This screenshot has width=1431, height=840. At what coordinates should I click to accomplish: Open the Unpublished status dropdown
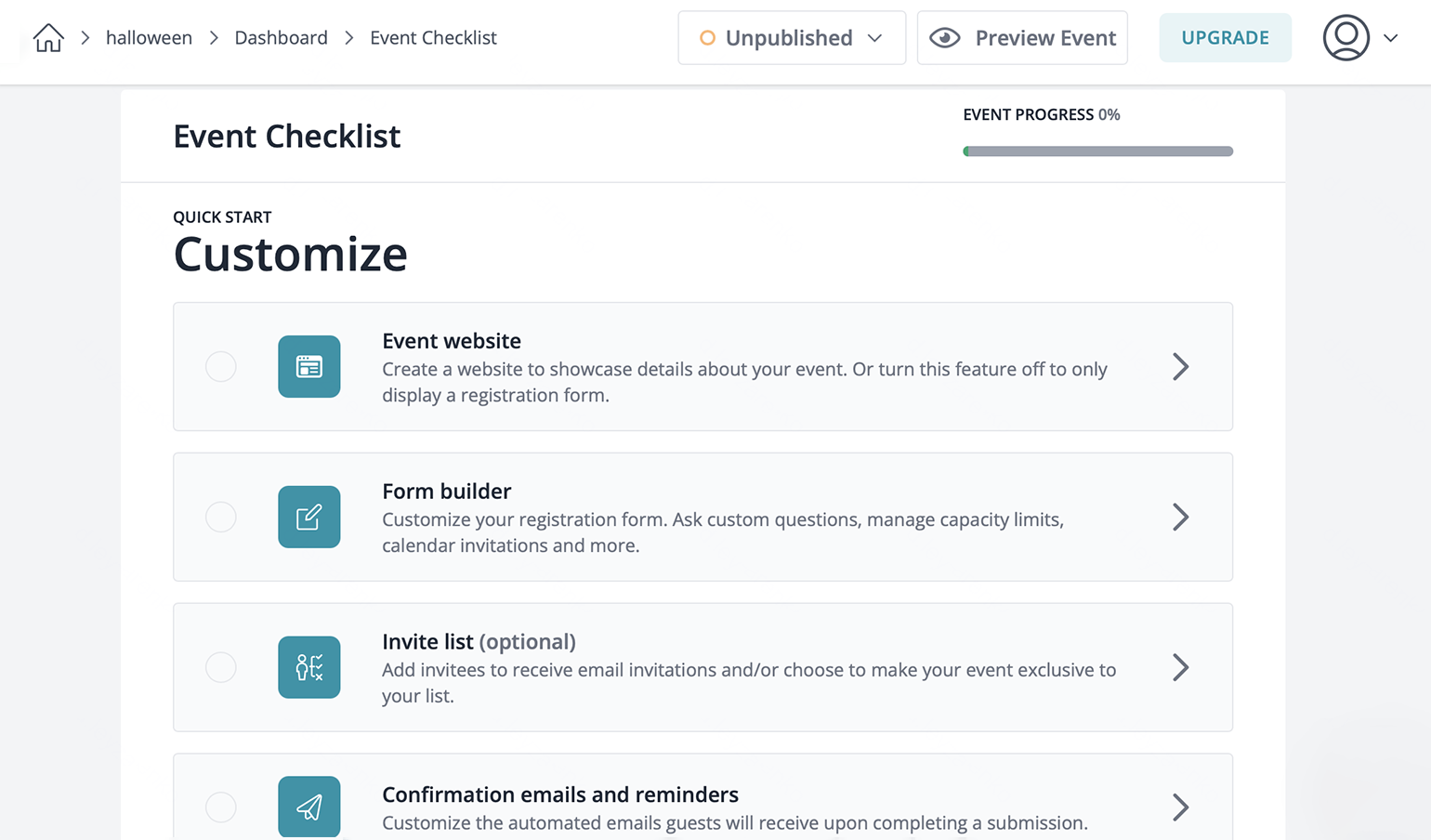[x=874, y=38]
